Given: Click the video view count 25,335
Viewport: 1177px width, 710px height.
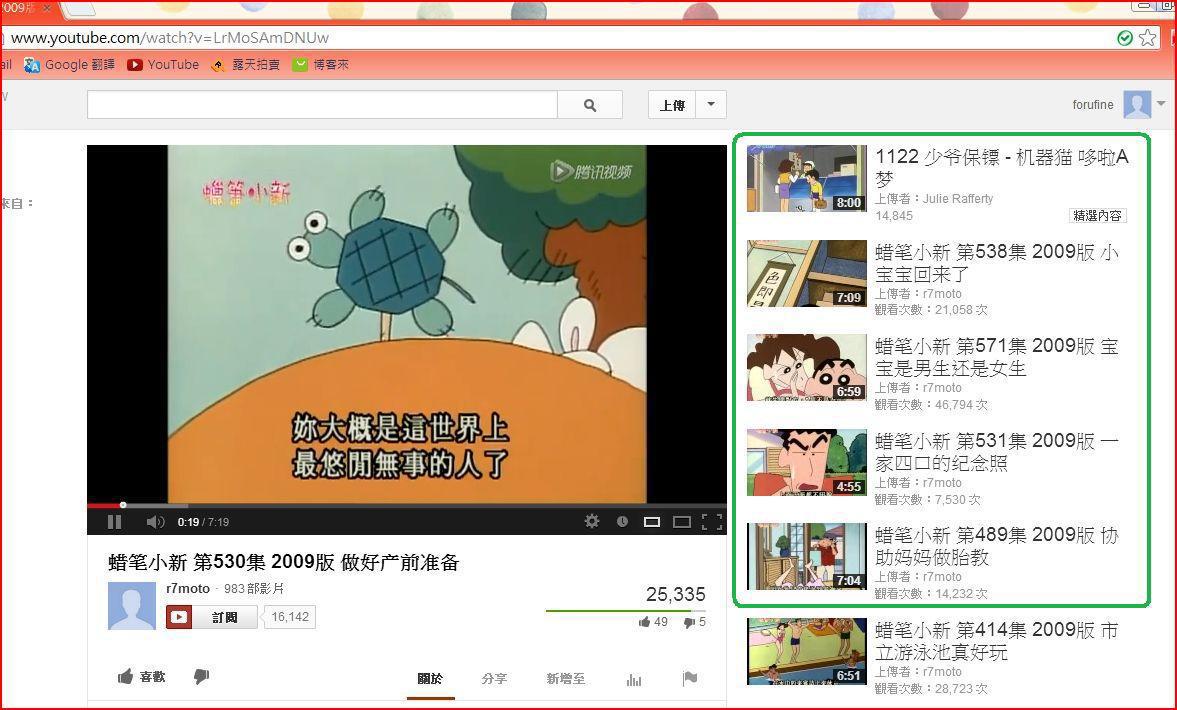Looking at the screenshot, I should [x=676, y=594].
